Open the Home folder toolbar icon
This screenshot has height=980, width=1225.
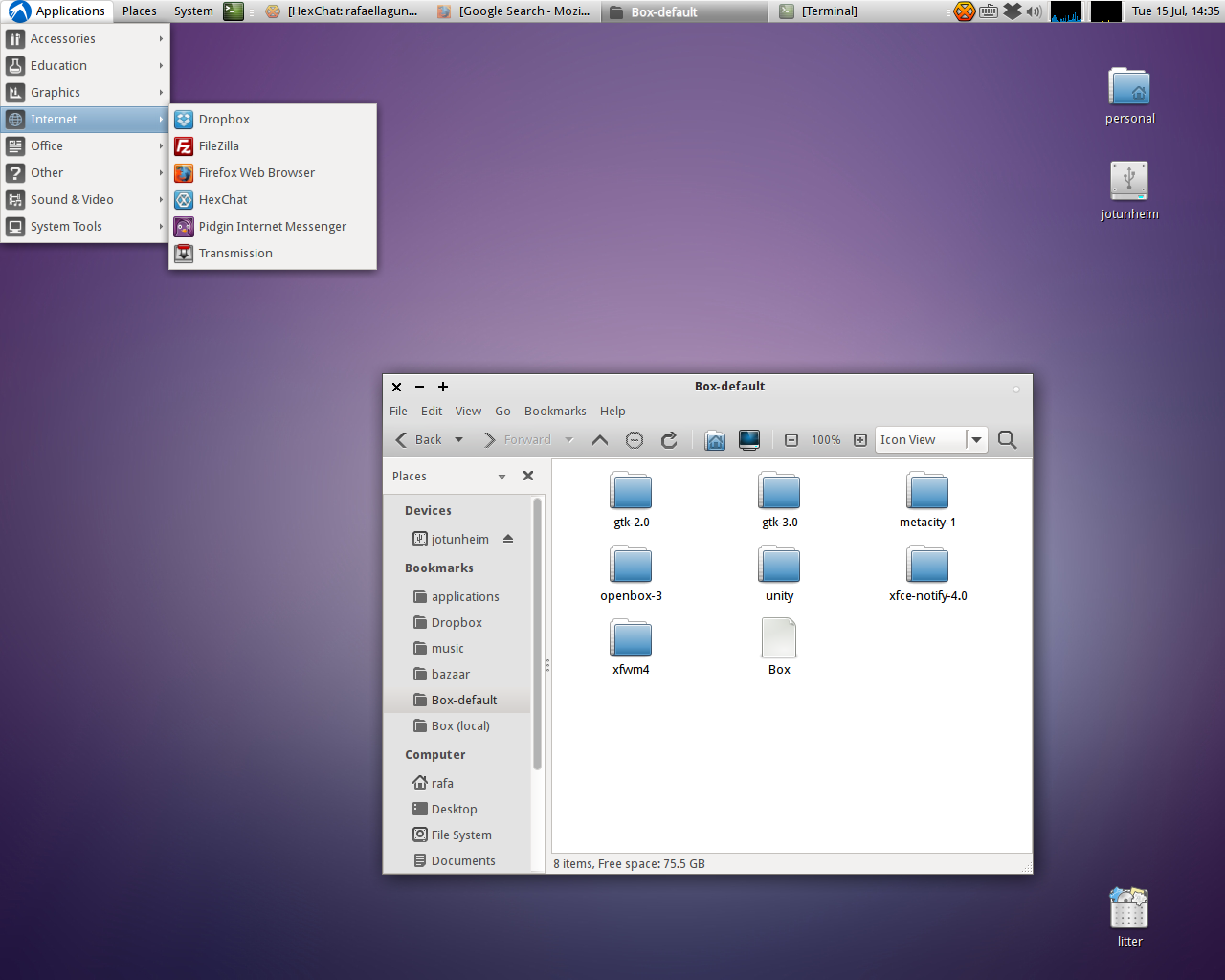pyautogui.click(x=715, y=440)
